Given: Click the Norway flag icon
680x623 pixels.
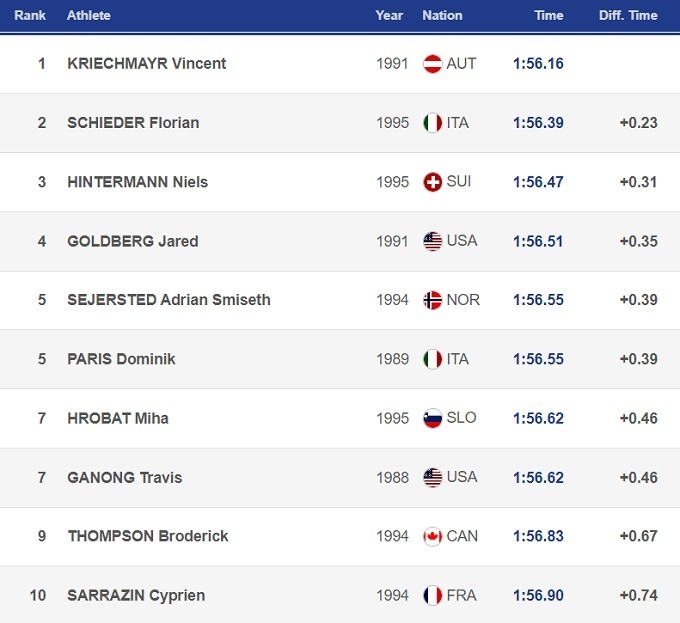Looking at the screenshot, I should 433,300.
